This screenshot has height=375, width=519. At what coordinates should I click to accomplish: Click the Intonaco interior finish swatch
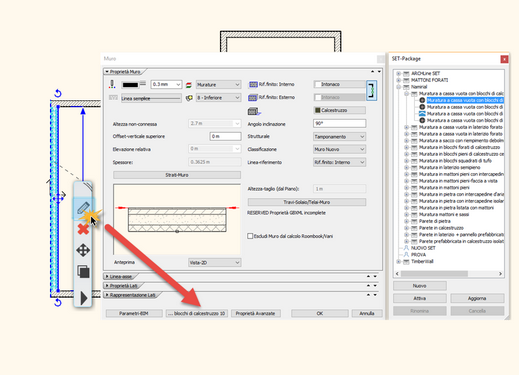(339, 85)
